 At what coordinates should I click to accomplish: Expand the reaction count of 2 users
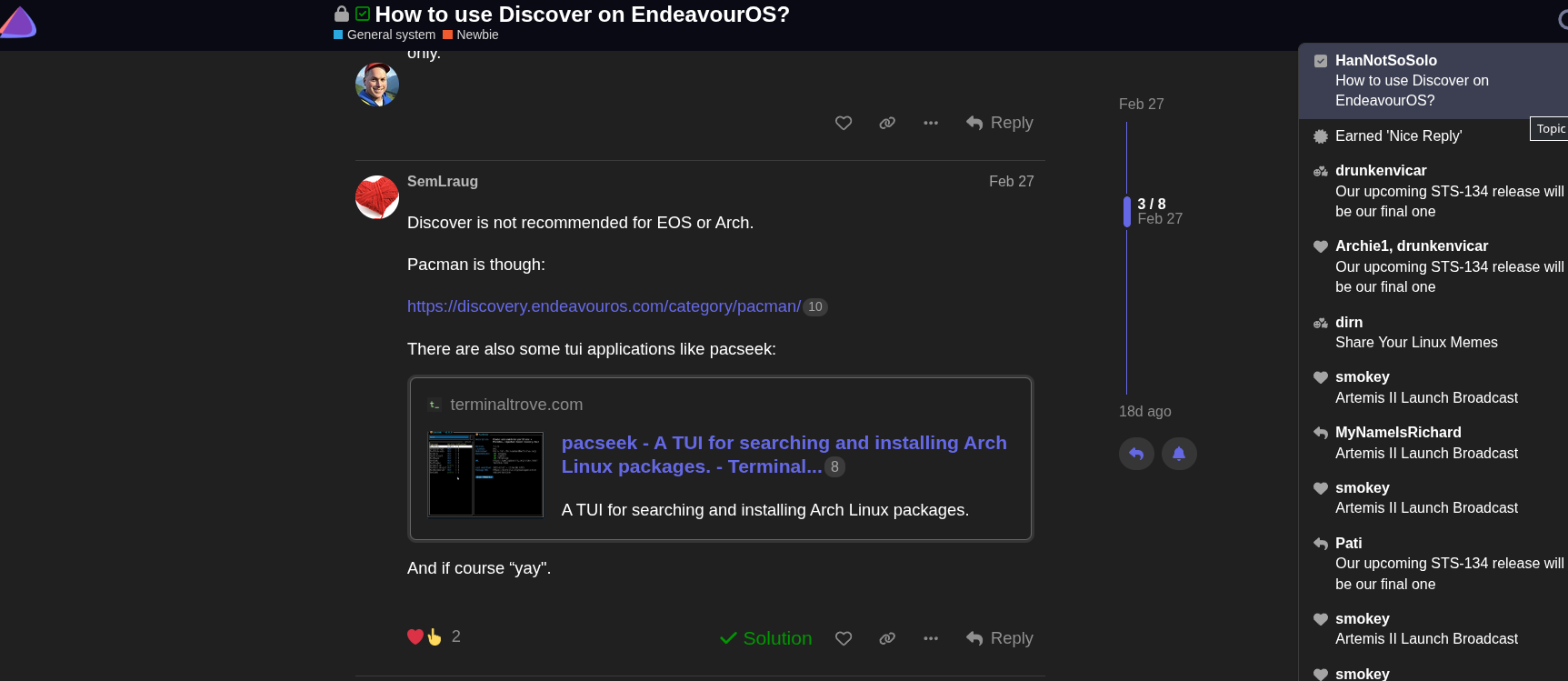pyautogui.click(x=456, y=636)
